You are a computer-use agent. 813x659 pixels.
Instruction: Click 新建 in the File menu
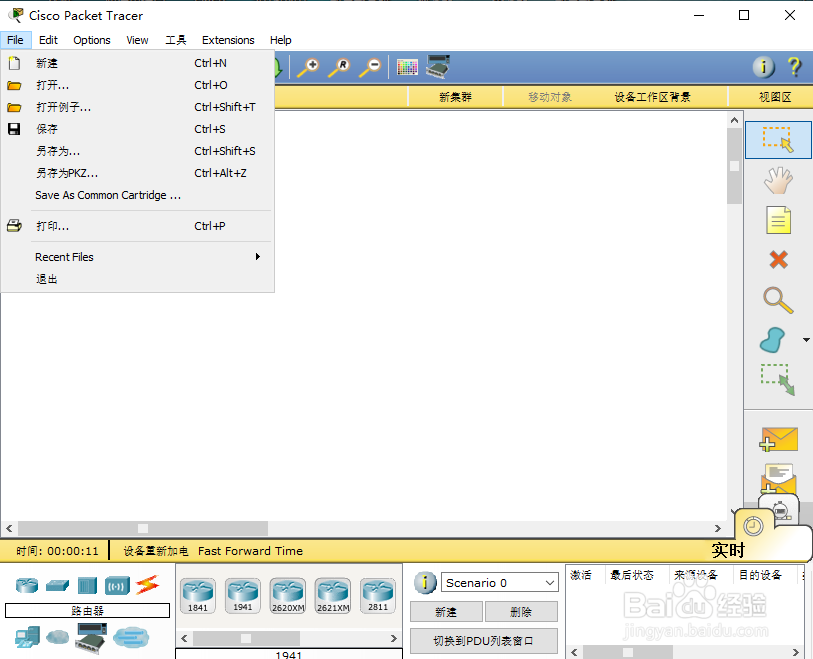[137, 63]
